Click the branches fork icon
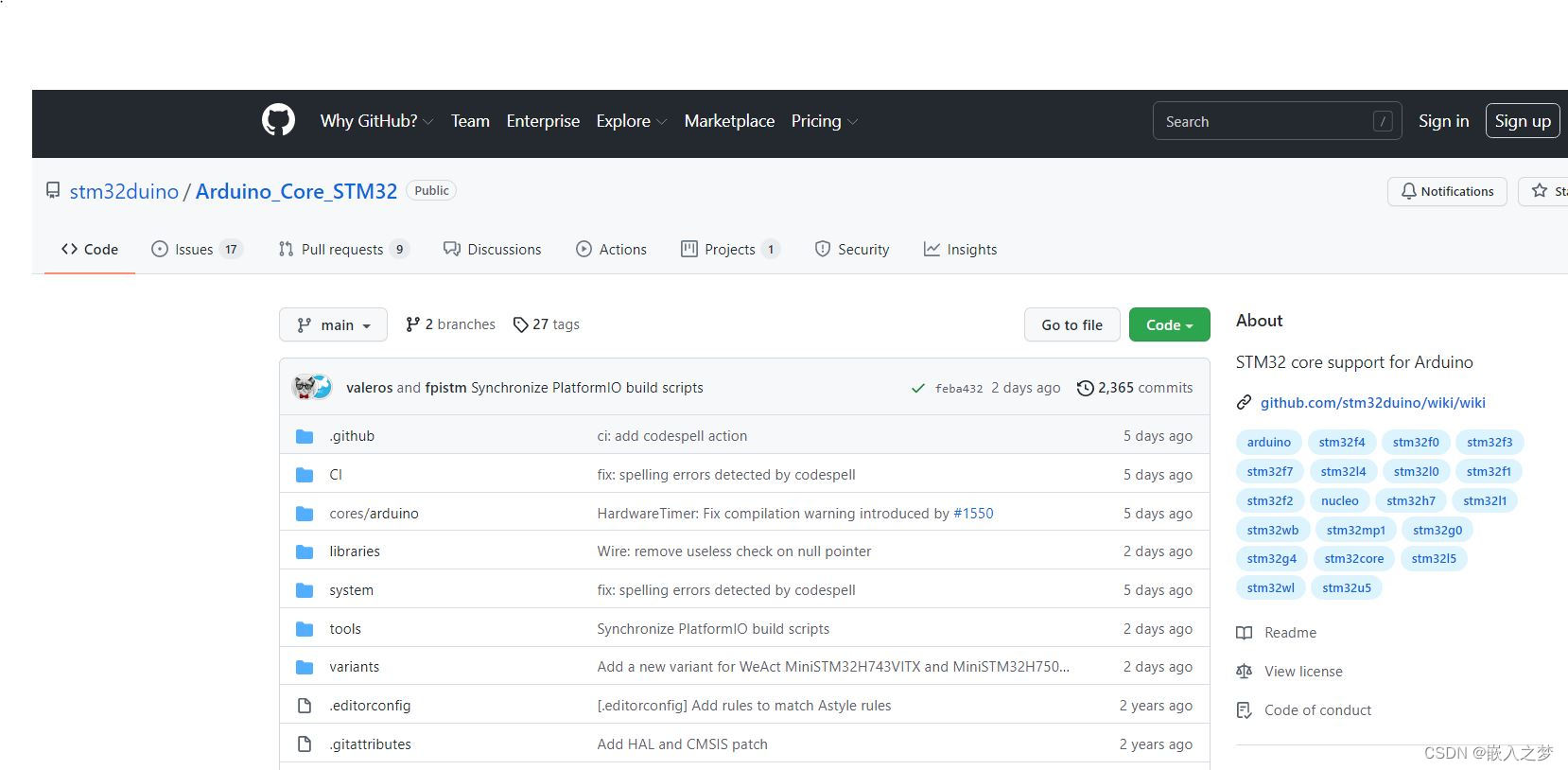 (412, 324)
